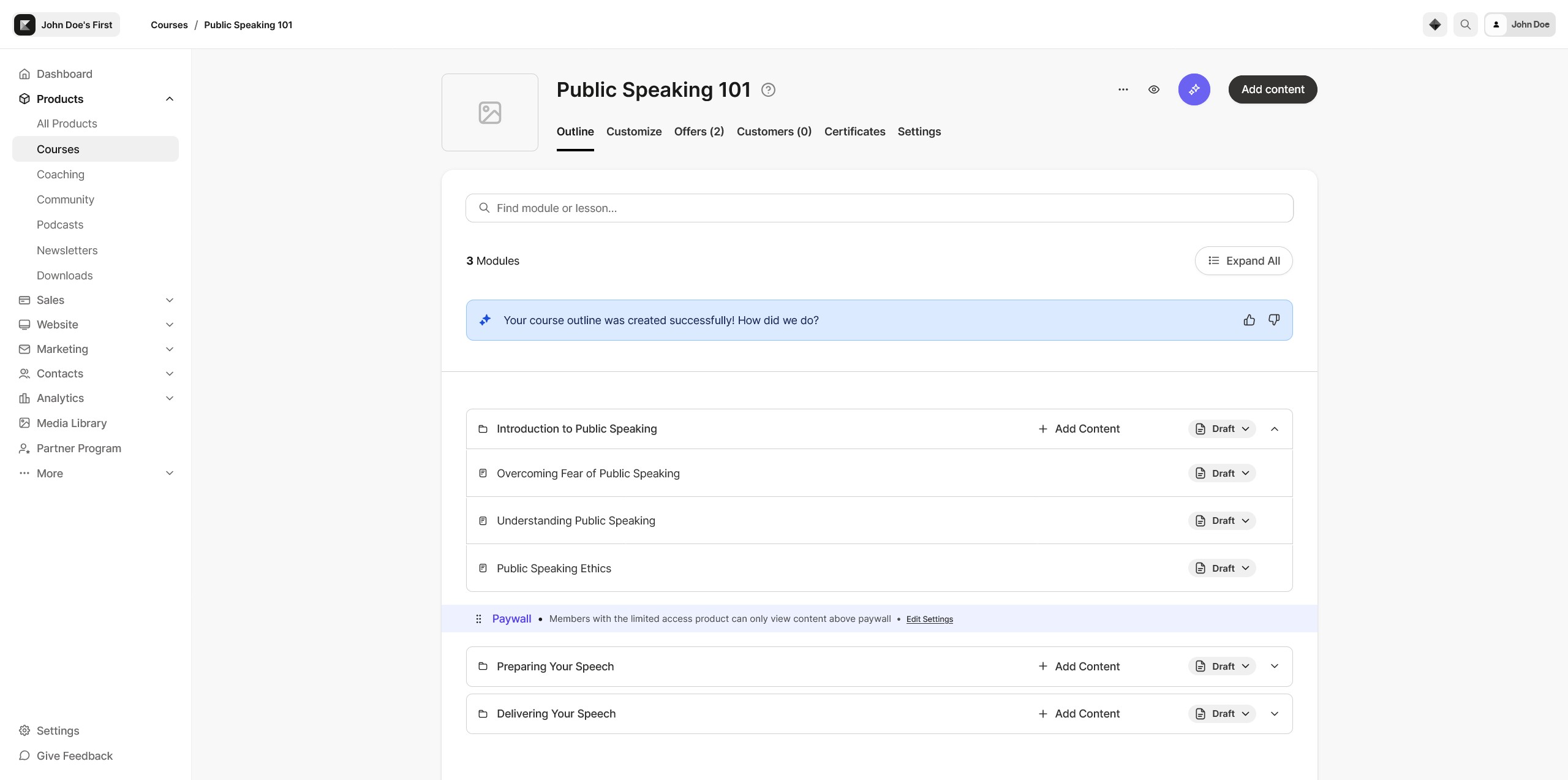Click the Kajabi logo icon in header

[24, 25]
